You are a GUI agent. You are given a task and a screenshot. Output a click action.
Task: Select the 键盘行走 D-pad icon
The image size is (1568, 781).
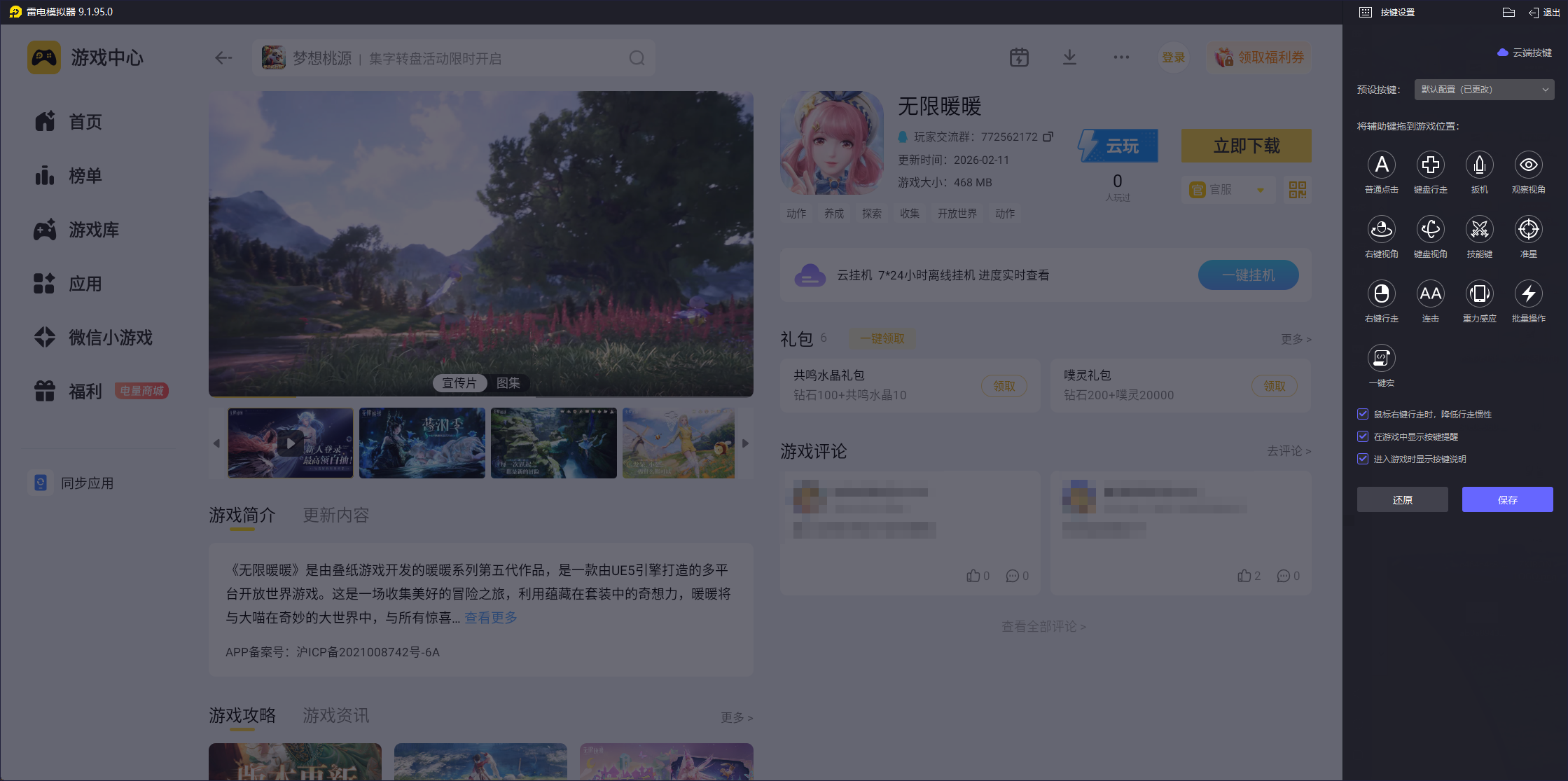pyautogui.click(x=1430, y=165)
